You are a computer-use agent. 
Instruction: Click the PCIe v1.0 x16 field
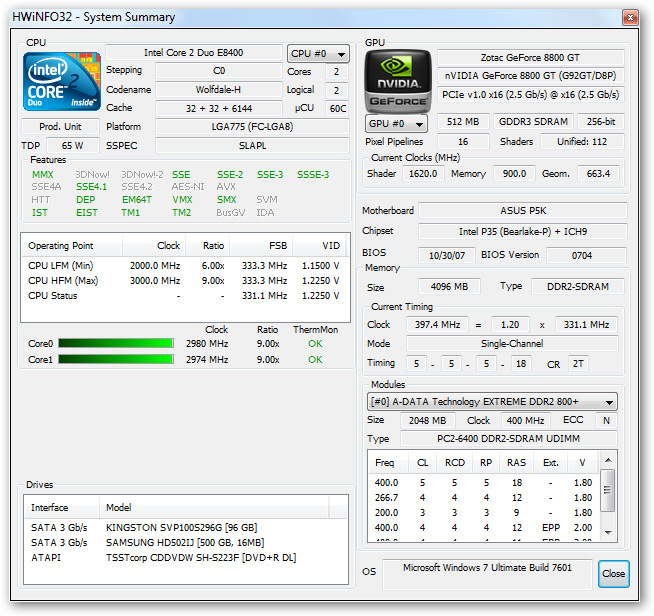click(x=531, y=95)
